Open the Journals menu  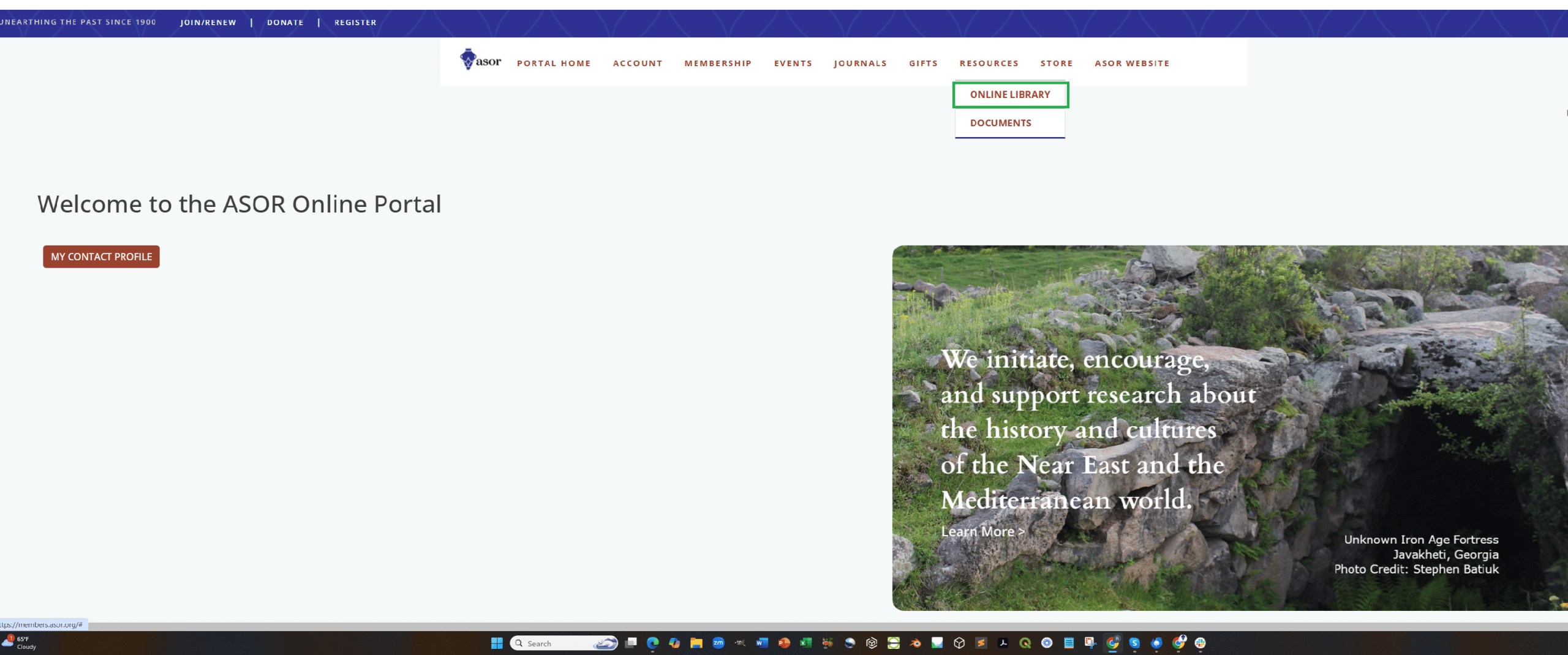(x=860, y=63)
